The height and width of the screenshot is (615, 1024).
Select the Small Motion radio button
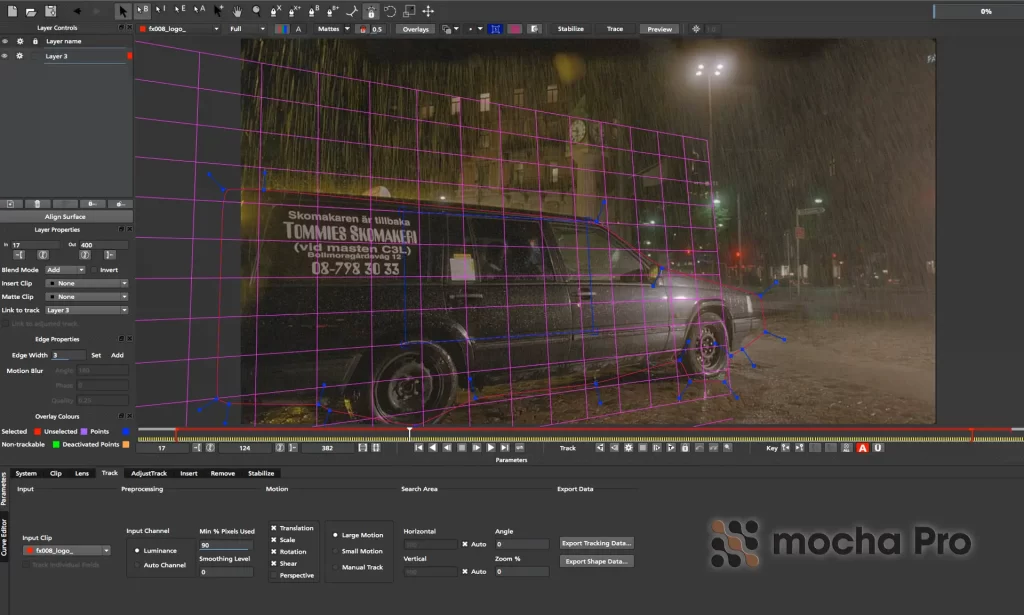tap(334, 551)
